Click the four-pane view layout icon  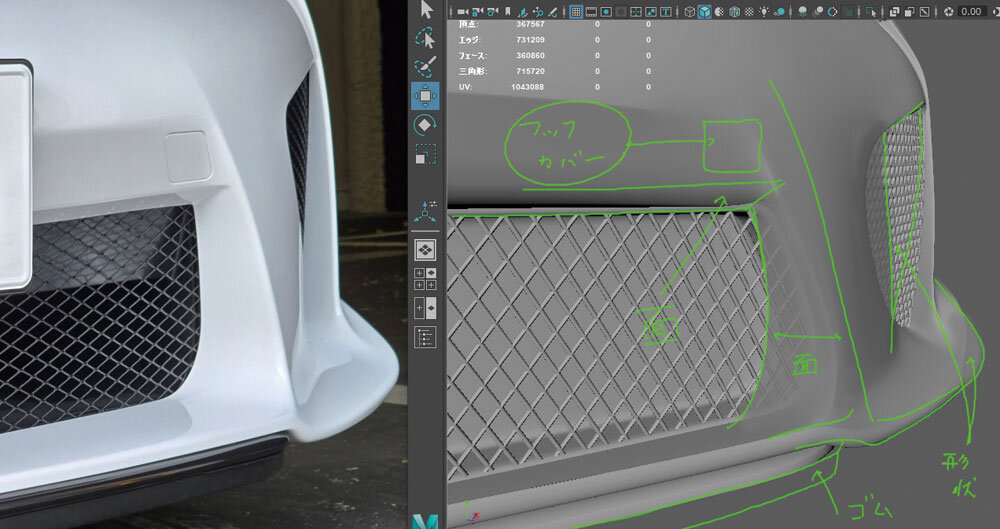[425, 278]
